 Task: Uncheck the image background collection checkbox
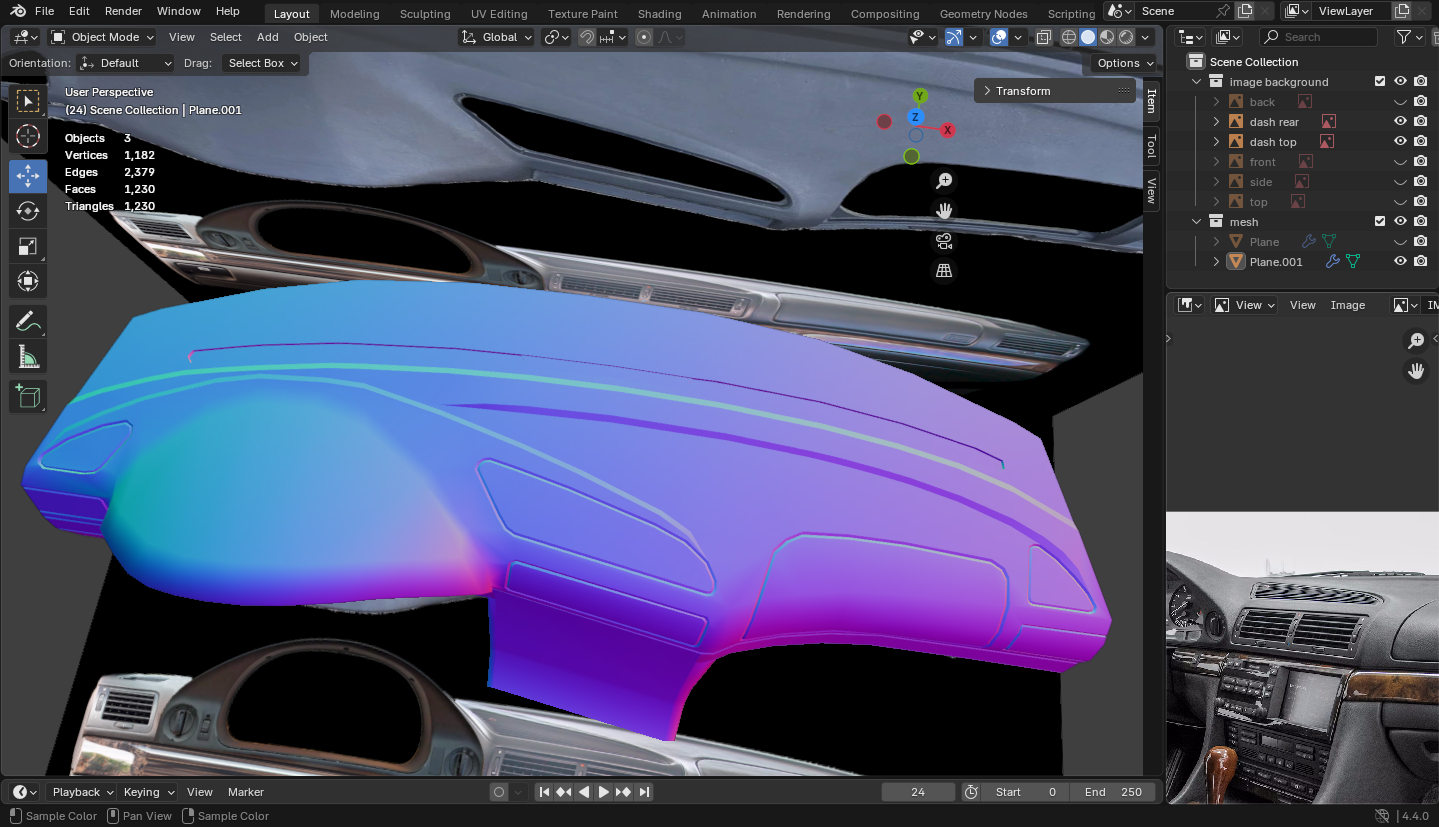click(1380, 81)
